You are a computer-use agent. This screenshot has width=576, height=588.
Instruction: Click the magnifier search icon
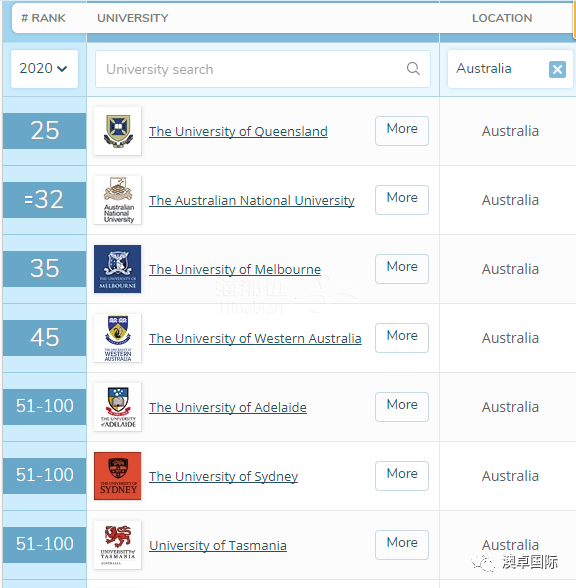click(x=413, y=69)
